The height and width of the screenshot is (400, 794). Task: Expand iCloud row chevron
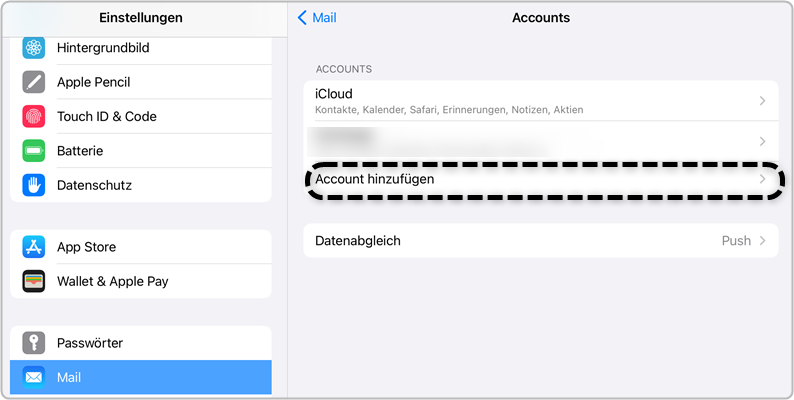pos(763,101)
